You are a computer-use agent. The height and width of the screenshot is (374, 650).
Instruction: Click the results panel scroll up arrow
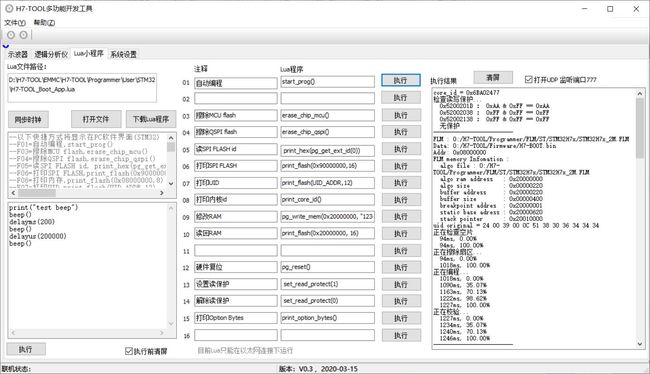pyautogui.click(x=640, y=94)
